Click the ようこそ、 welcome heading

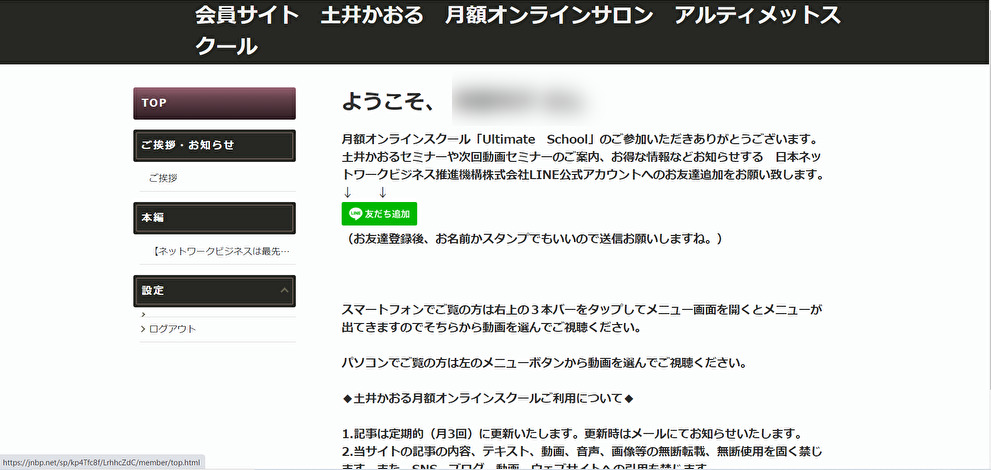(x=387, y=101)
